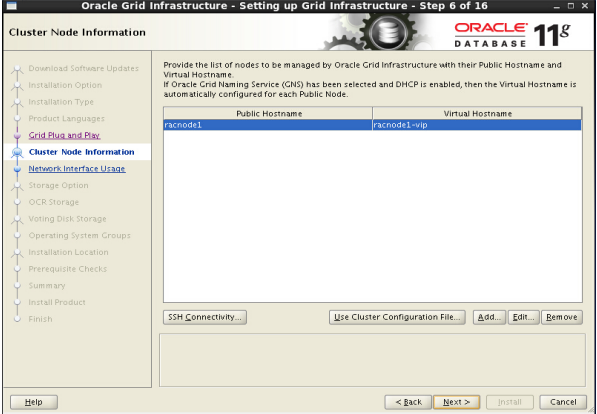Select the racnode1-vip virtual hostname cell
The height and width of the screenshot is (414, 597).
click(x=477, y=125)
